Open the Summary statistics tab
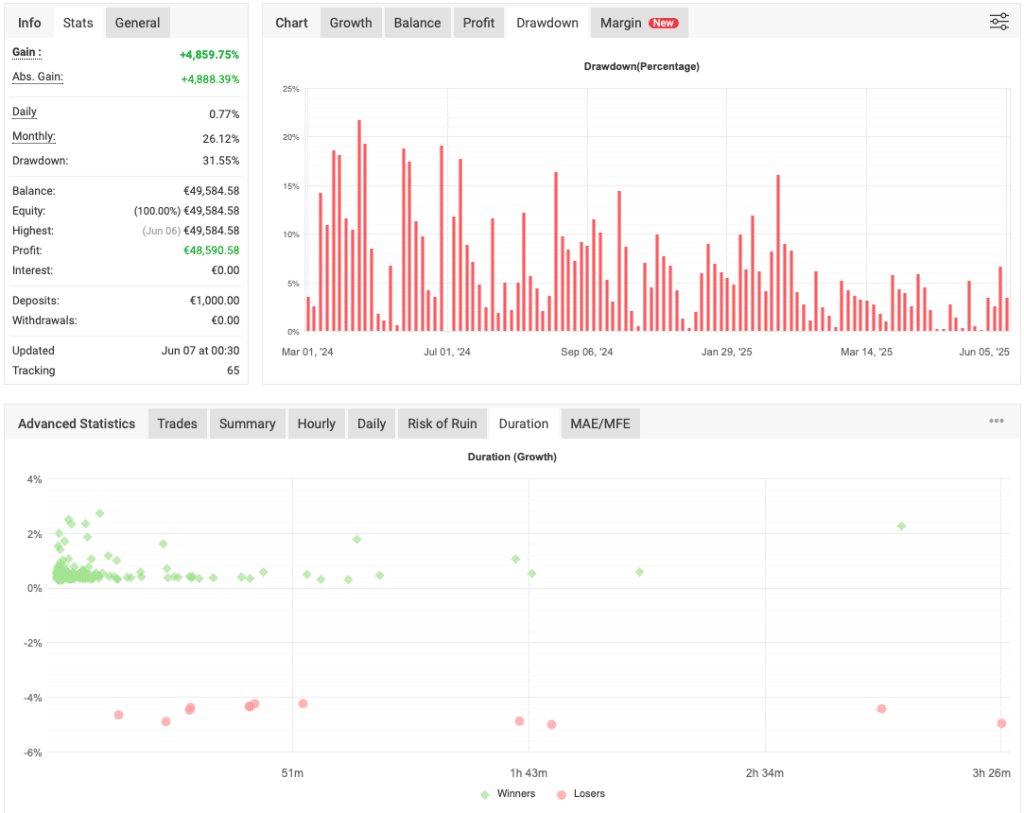The image size is (1024, 813). 247,423
